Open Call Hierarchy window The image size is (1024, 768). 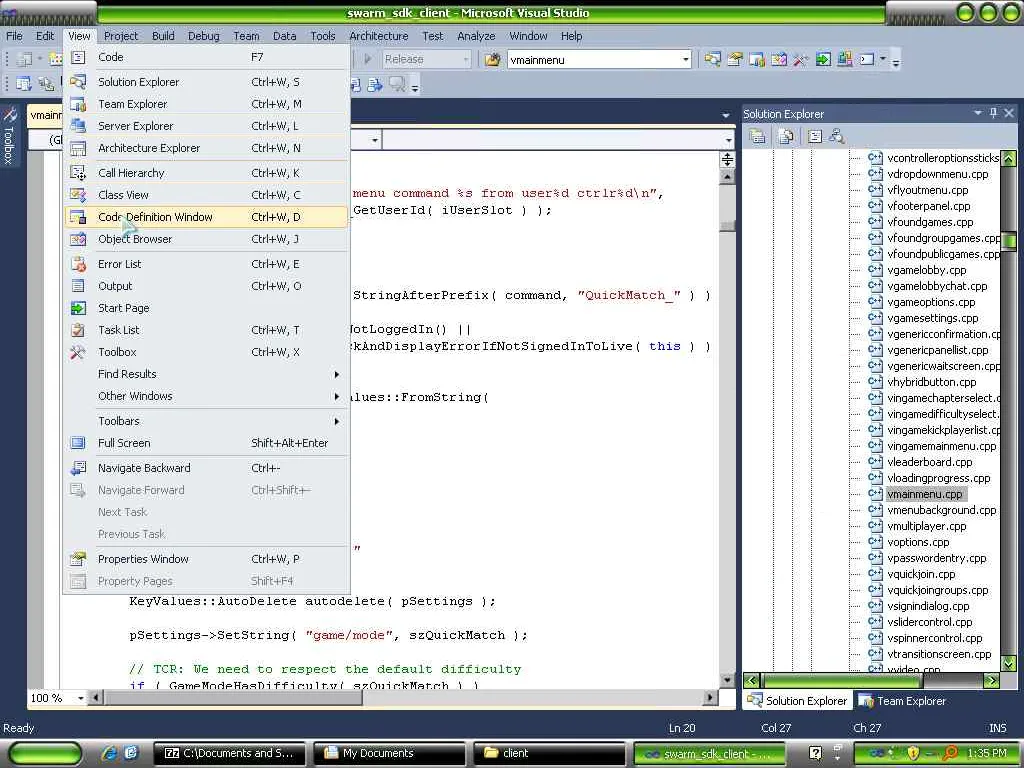coord(207,173)
